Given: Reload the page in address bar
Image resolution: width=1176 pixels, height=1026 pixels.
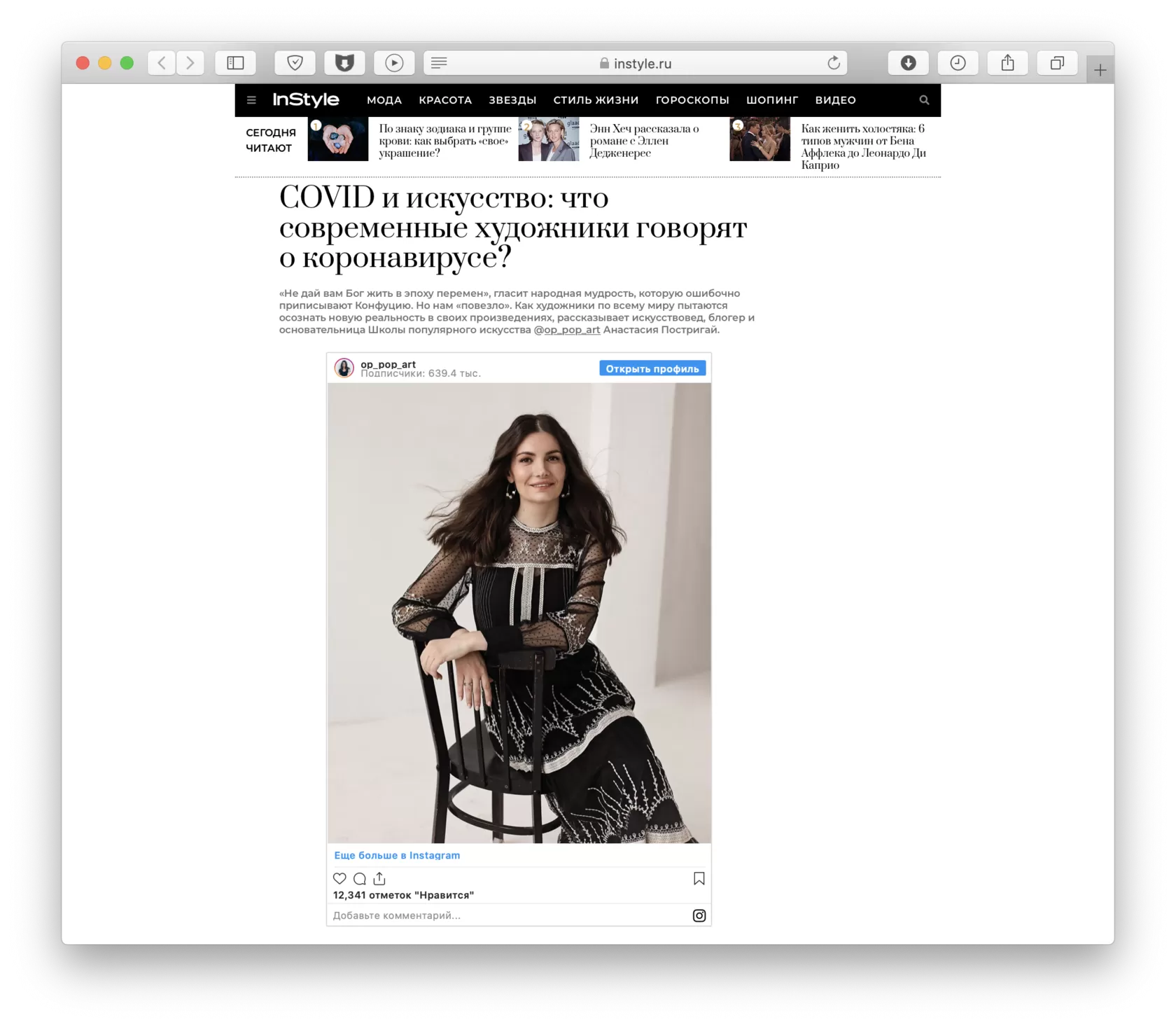Looking at the screenshot, I should (x=833, y=63).
